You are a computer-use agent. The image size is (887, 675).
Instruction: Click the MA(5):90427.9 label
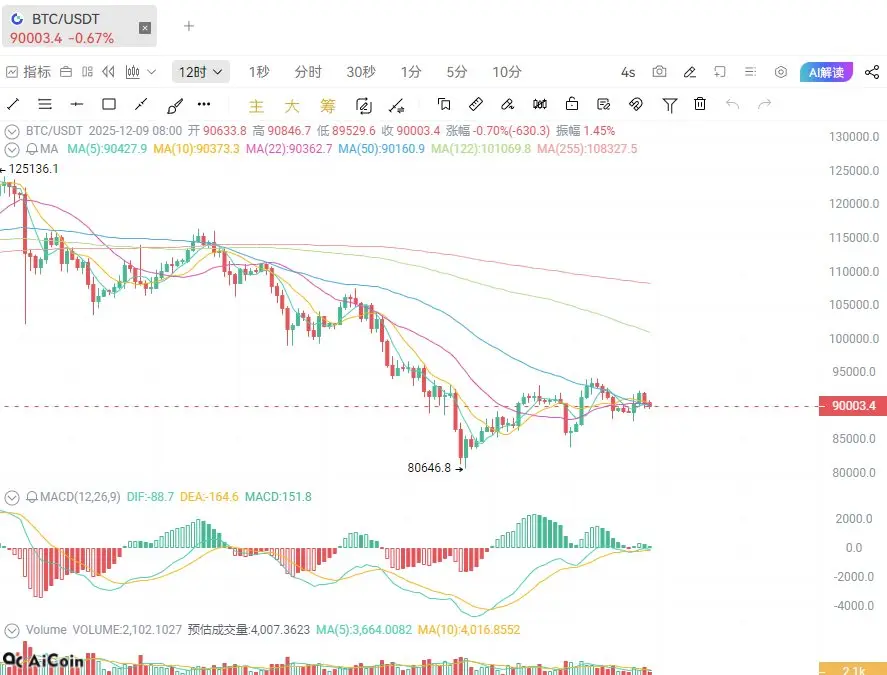[x=107, y=149]
